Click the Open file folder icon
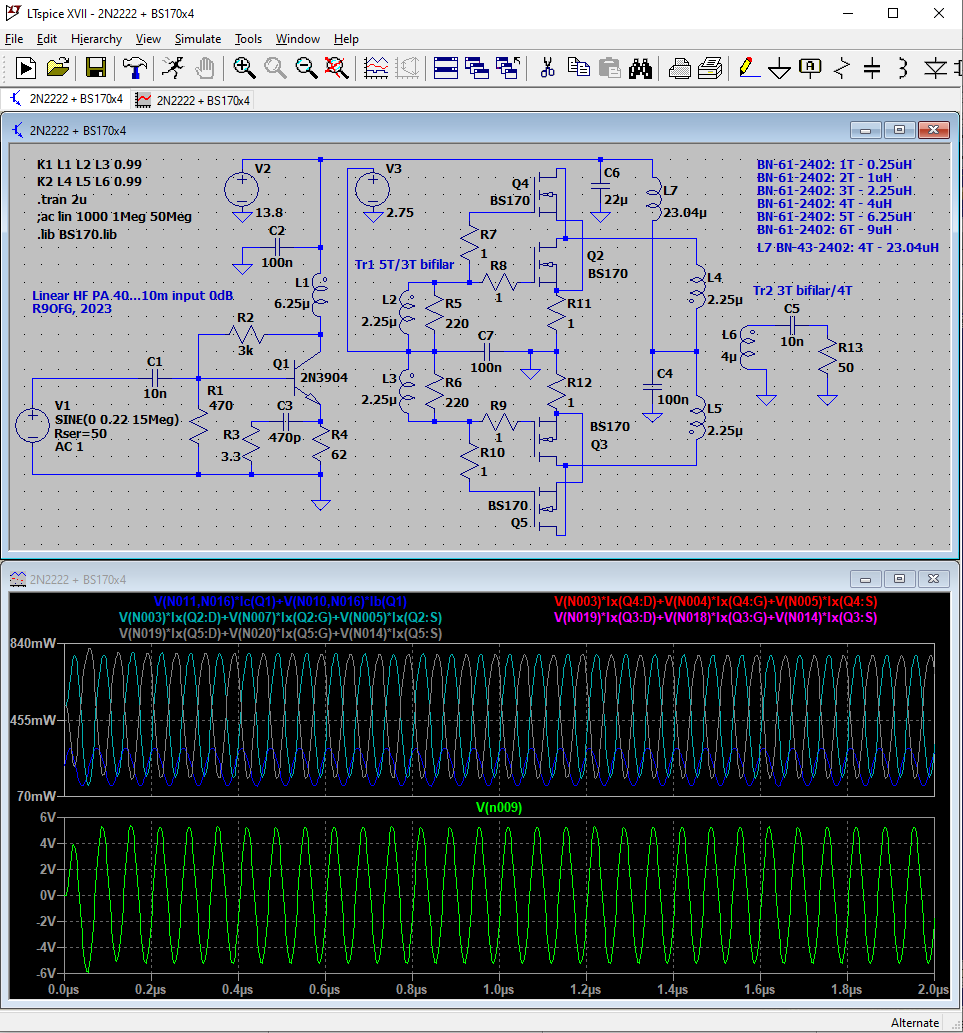 tap(58, 68)
